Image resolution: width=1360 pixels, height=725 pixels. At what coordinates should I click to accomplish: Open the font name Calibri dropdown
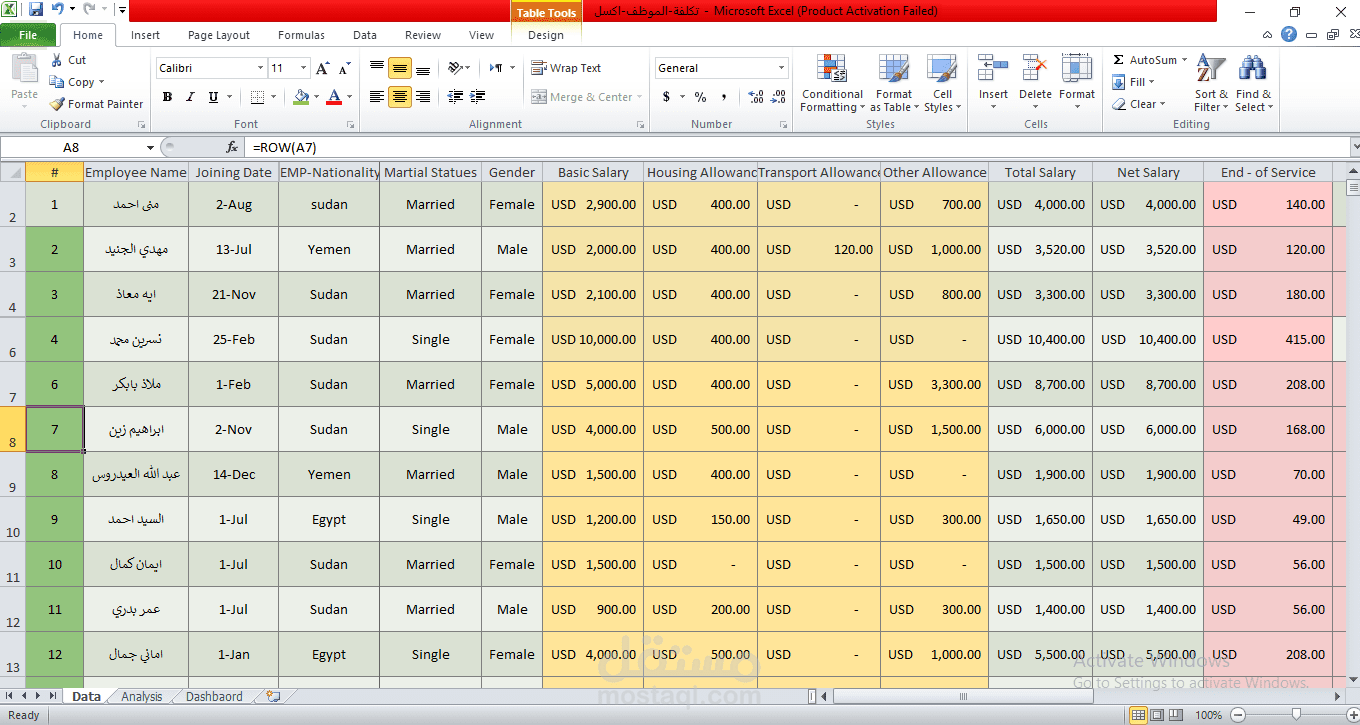pyautogui.click(x=260, y=68)
